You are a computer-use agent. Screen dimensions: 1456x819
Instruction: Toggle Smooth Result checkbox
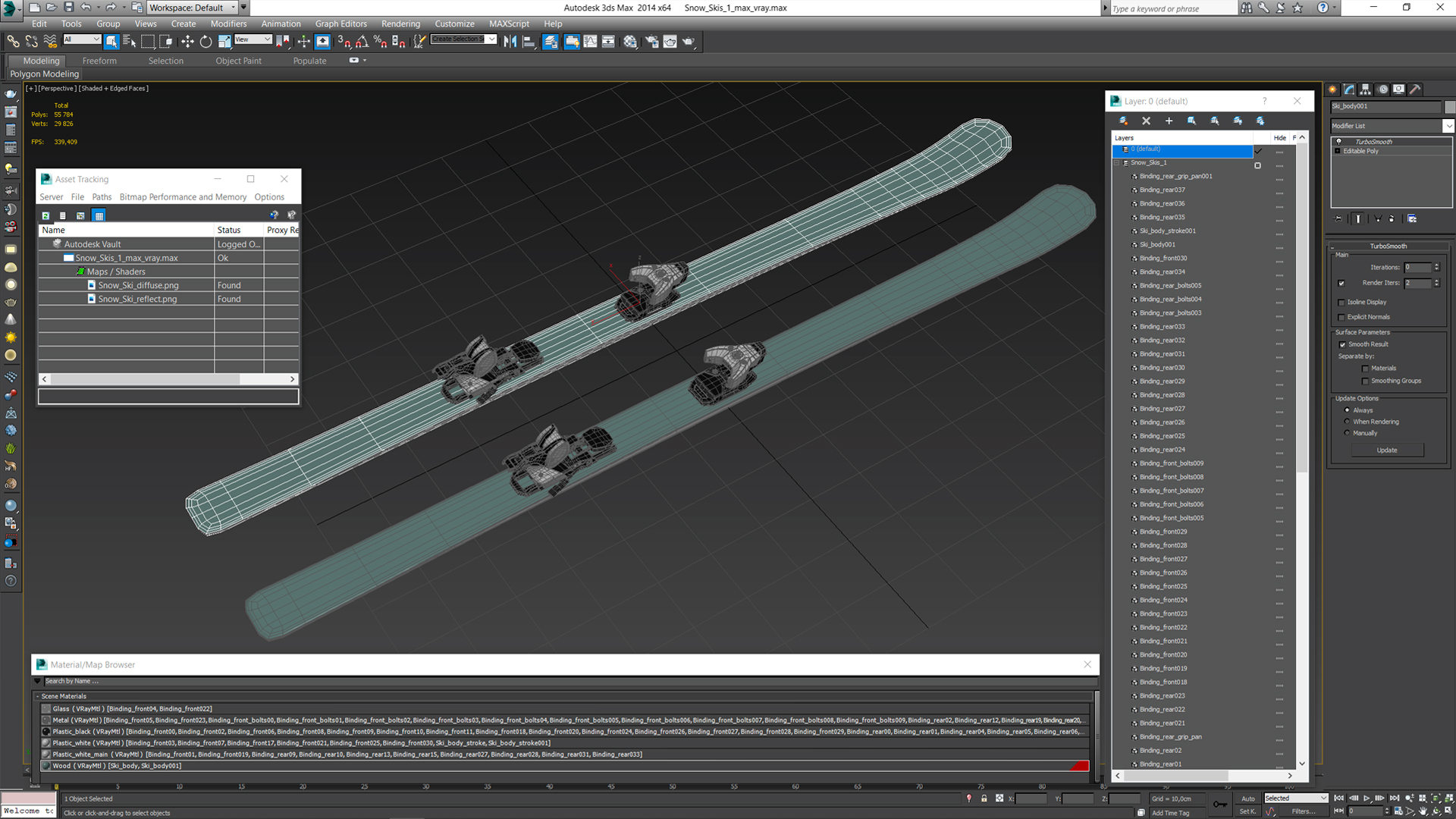(1342, 344)
